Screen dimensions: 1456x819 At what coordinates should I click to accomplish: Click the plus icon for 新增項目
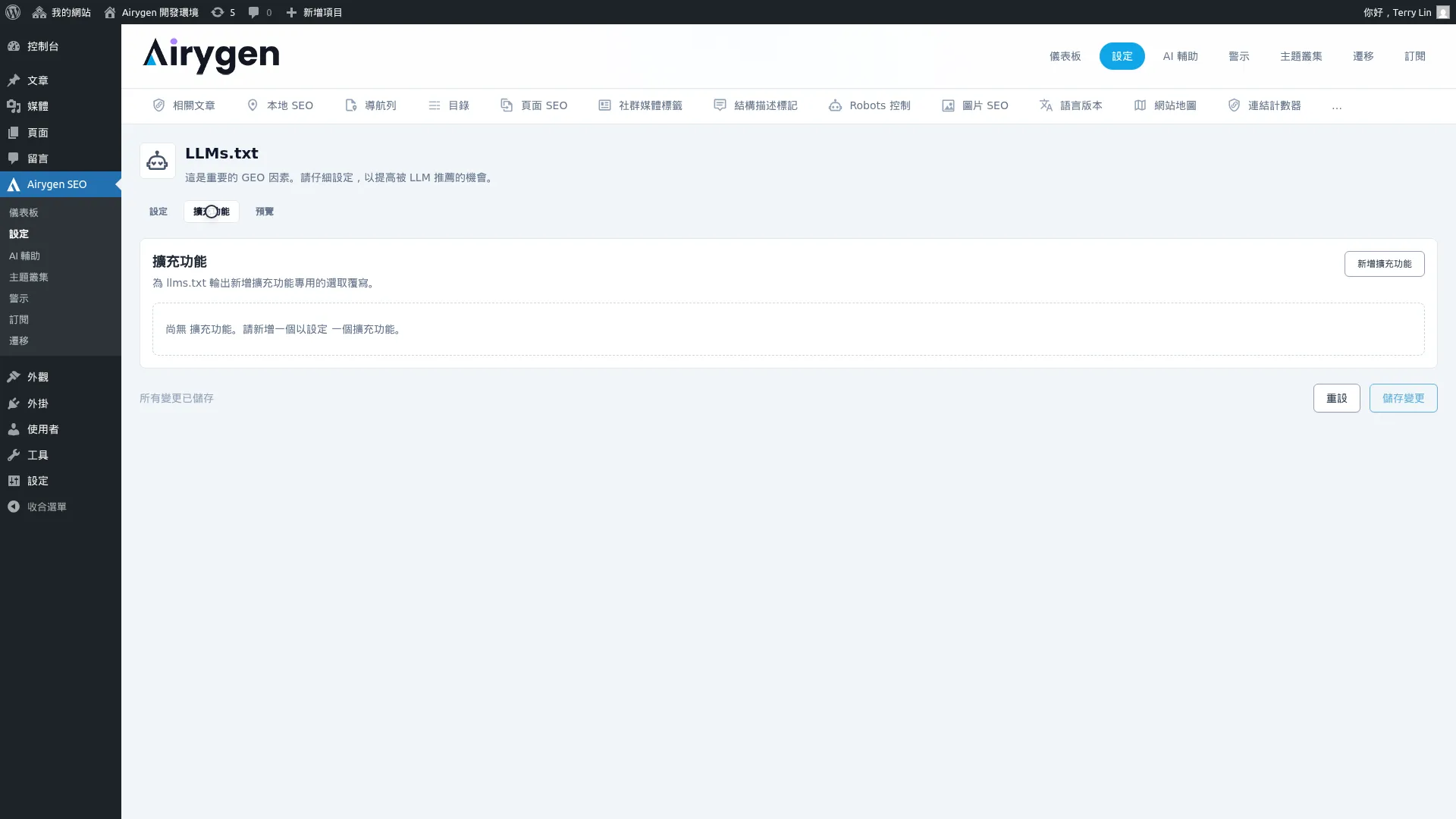click(291, 12)
